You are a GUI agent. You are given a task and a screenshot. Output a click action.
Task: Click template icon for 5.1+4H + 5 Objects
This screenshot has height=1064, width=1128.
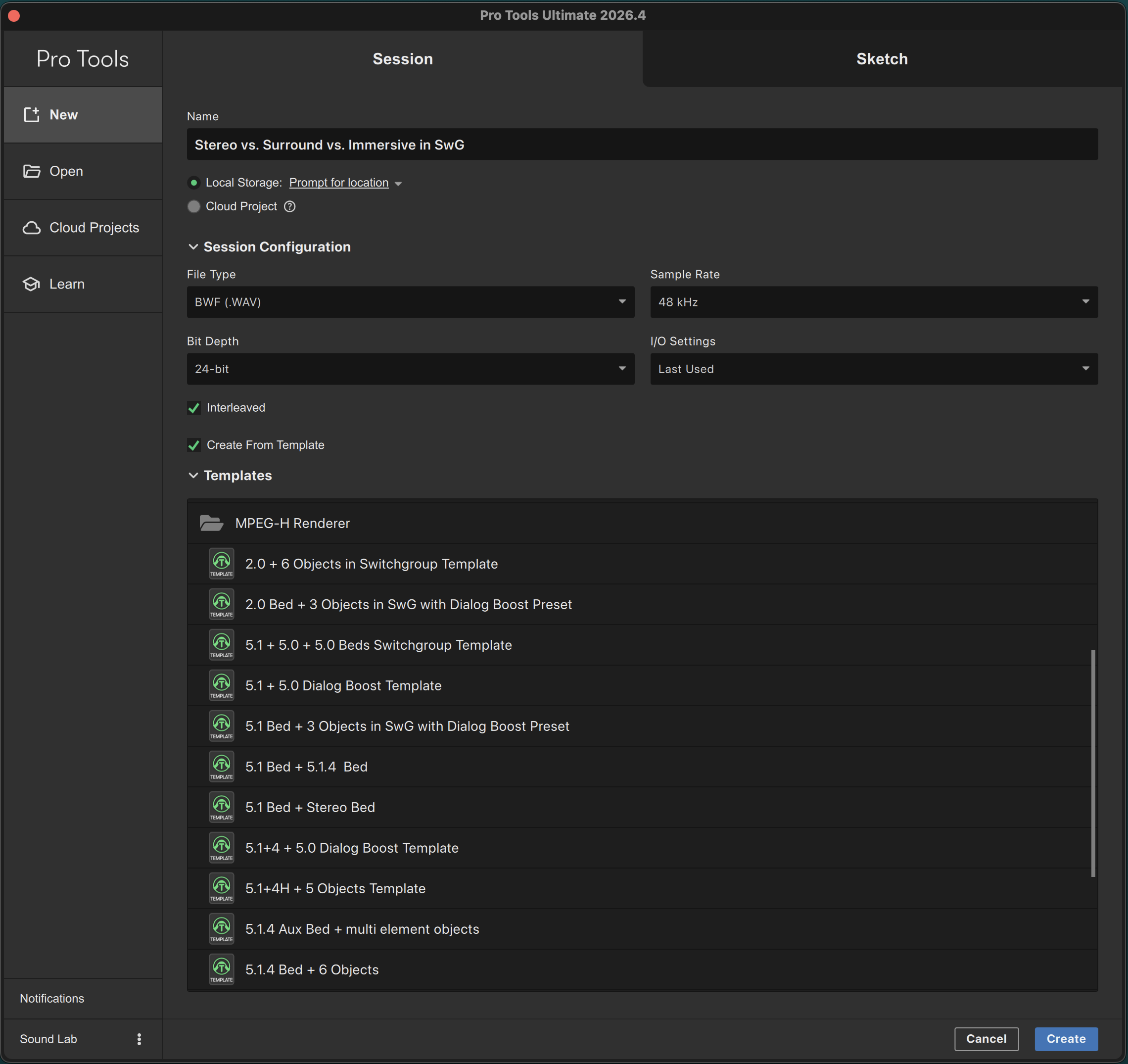tap(221, 888)
